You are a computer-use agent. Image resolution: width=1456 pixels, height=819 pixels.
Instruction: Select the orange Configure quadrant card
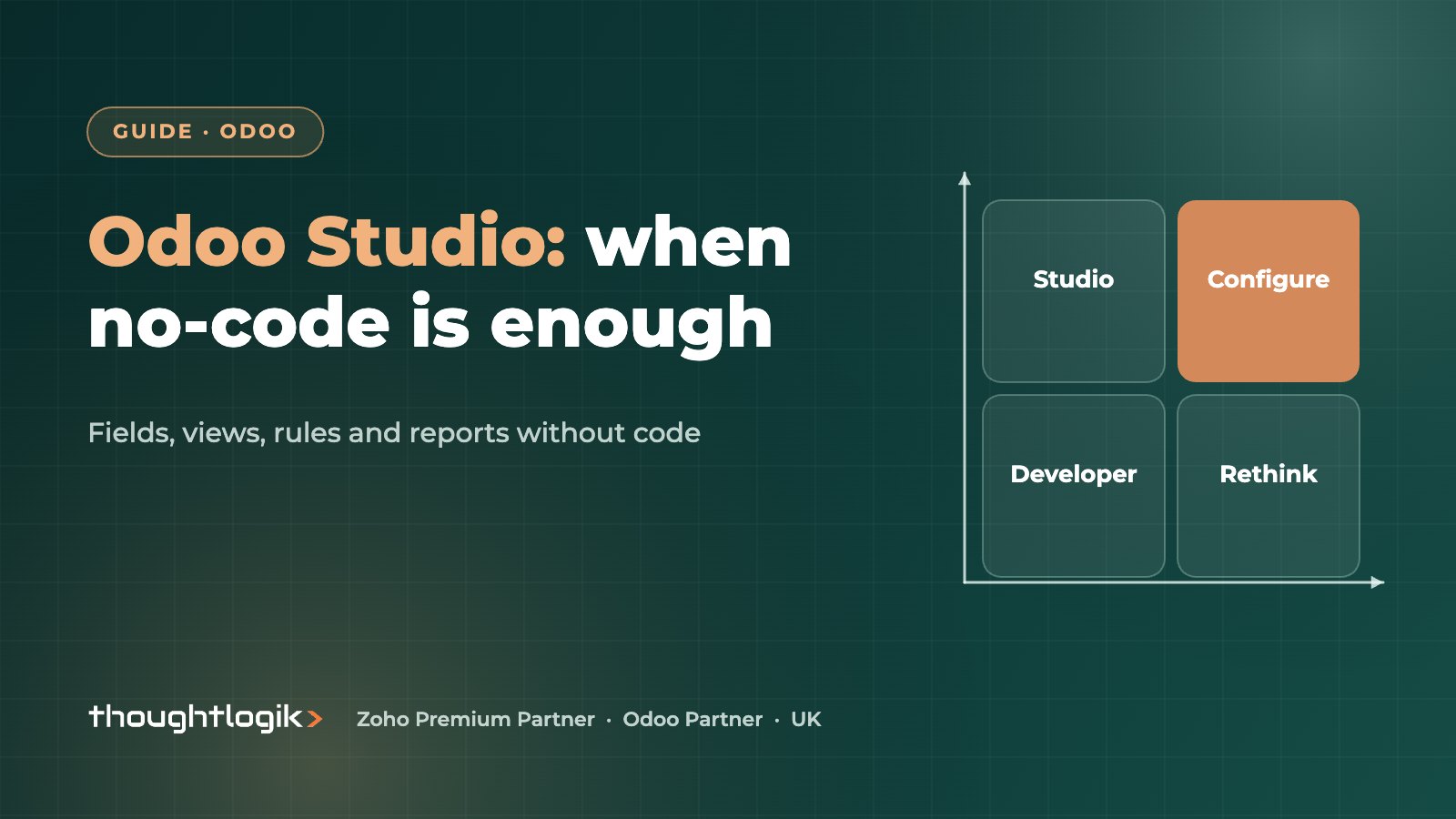(x=1269, y=291)
